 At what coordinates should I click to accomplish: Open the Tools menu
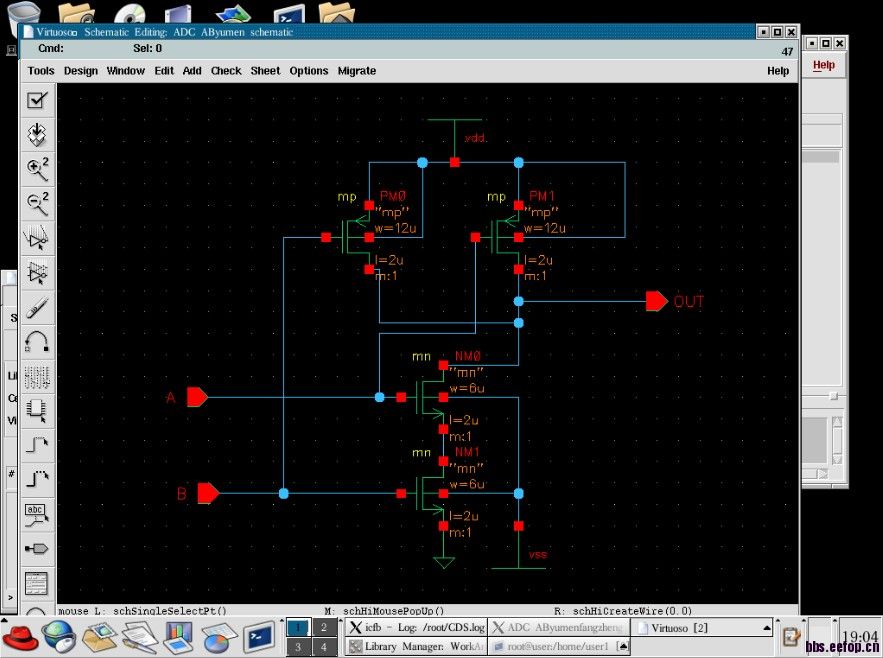tap(41, 71)
